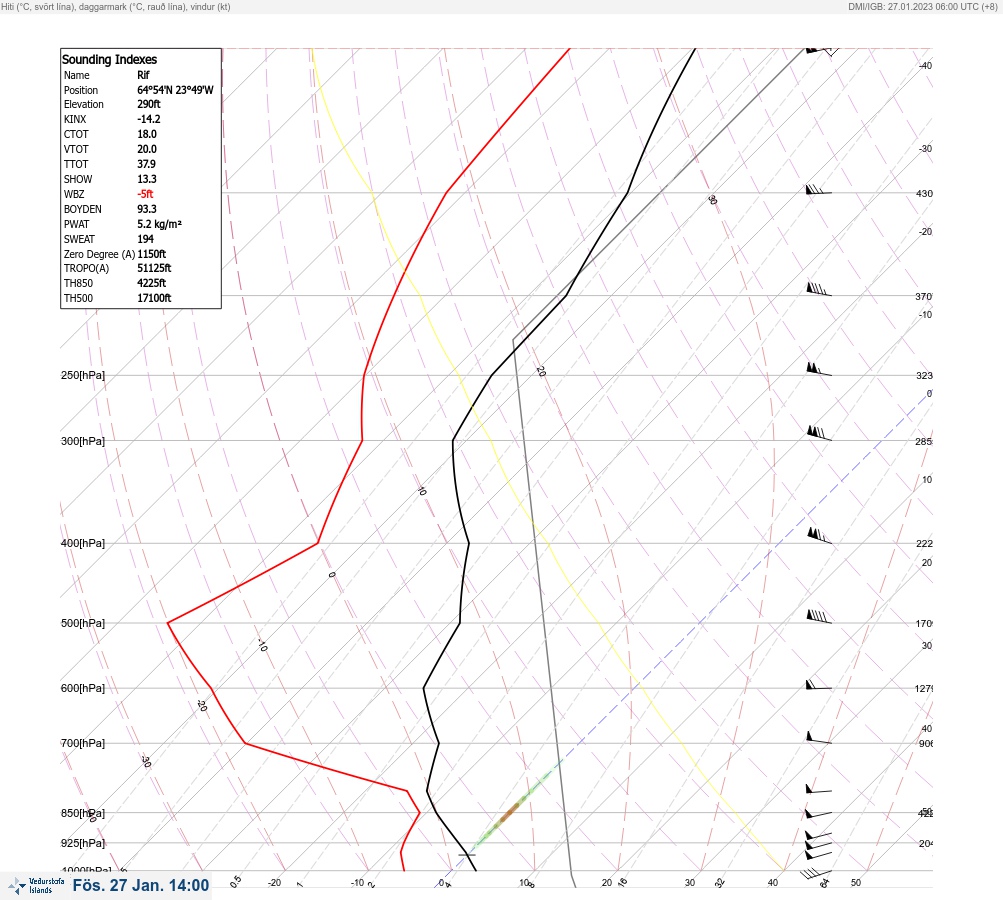Click the -40 temperature label at top right
This screenshot has width=1003, height=900.
(x=925, y=65)
